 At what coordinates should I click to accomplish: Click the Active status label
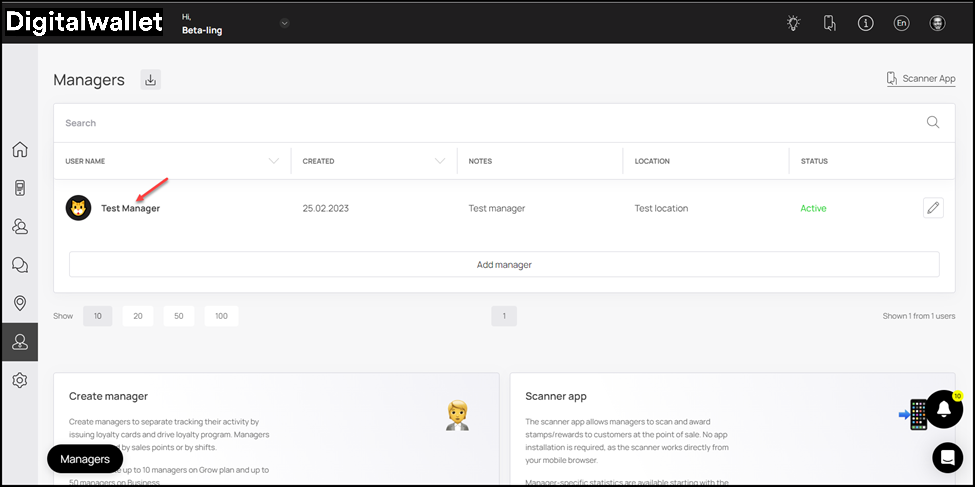tap(813, 208)
